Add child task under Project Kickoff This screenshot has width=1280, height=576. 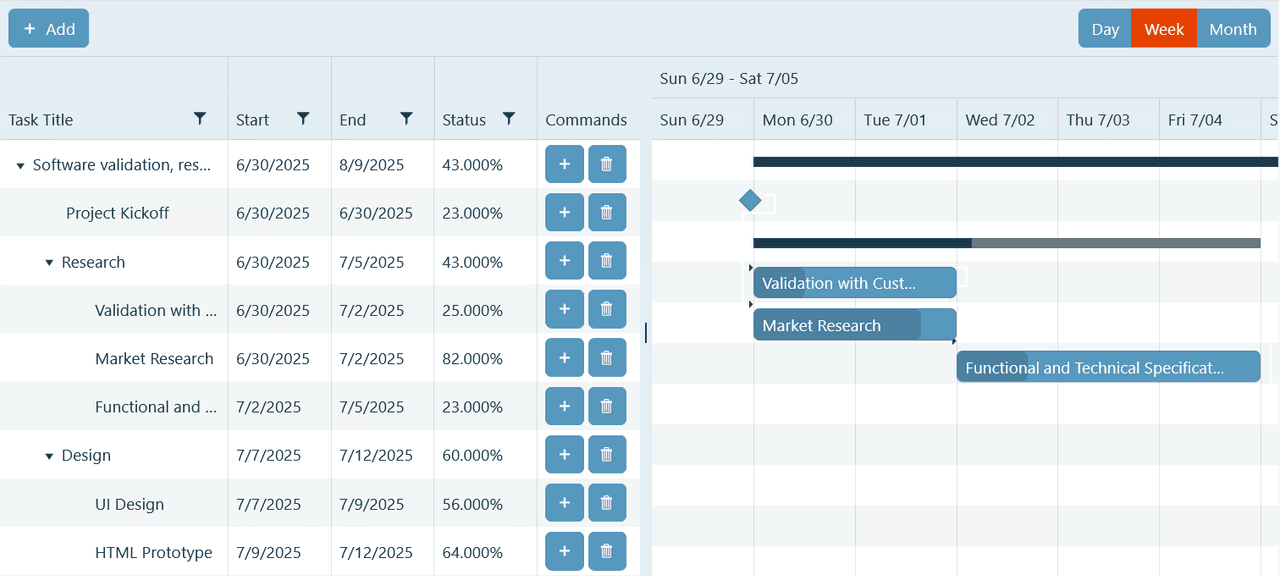coord(564,213)
